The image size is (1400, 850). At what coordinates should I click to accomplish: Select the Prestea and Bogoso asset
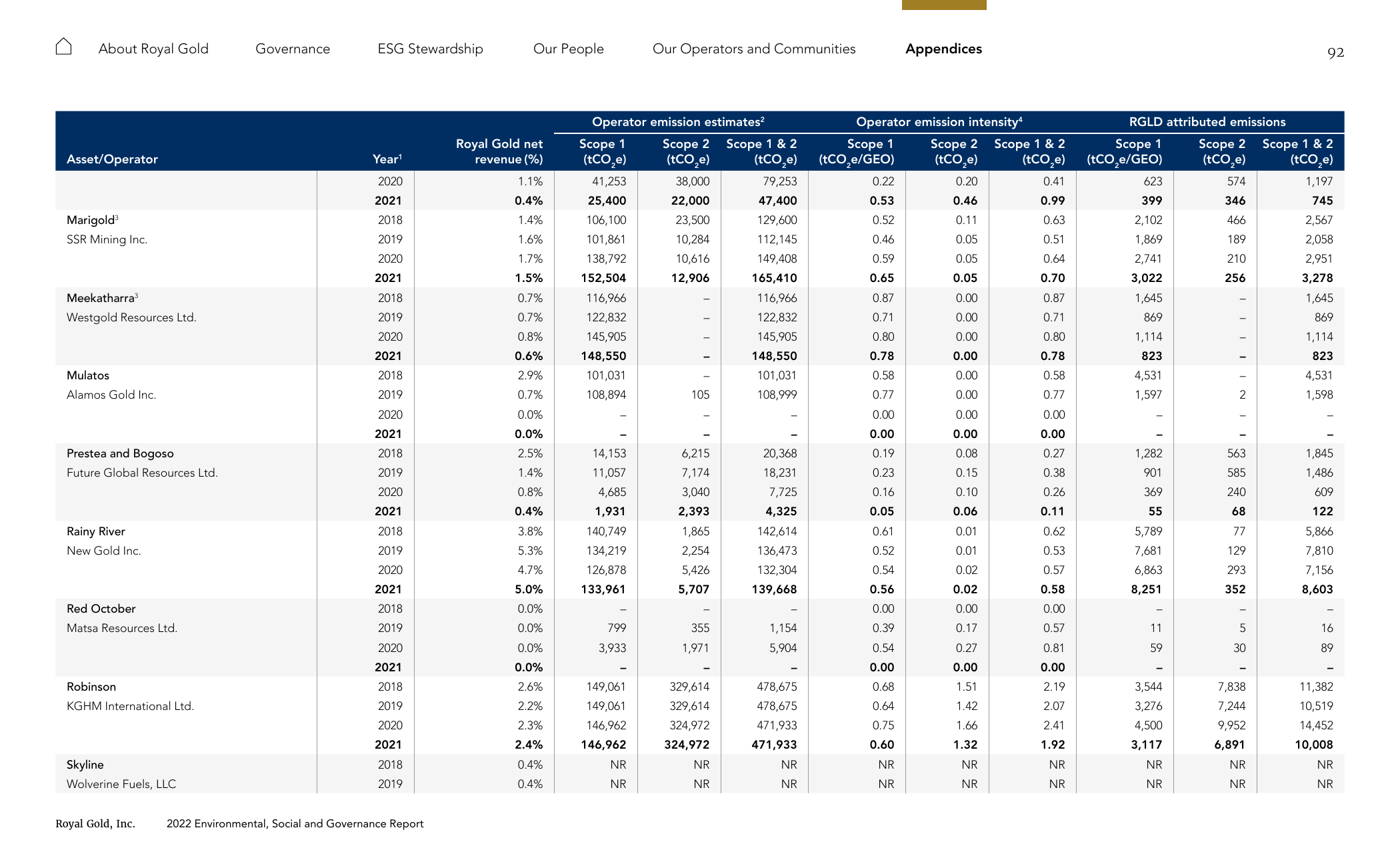point(120,453)
